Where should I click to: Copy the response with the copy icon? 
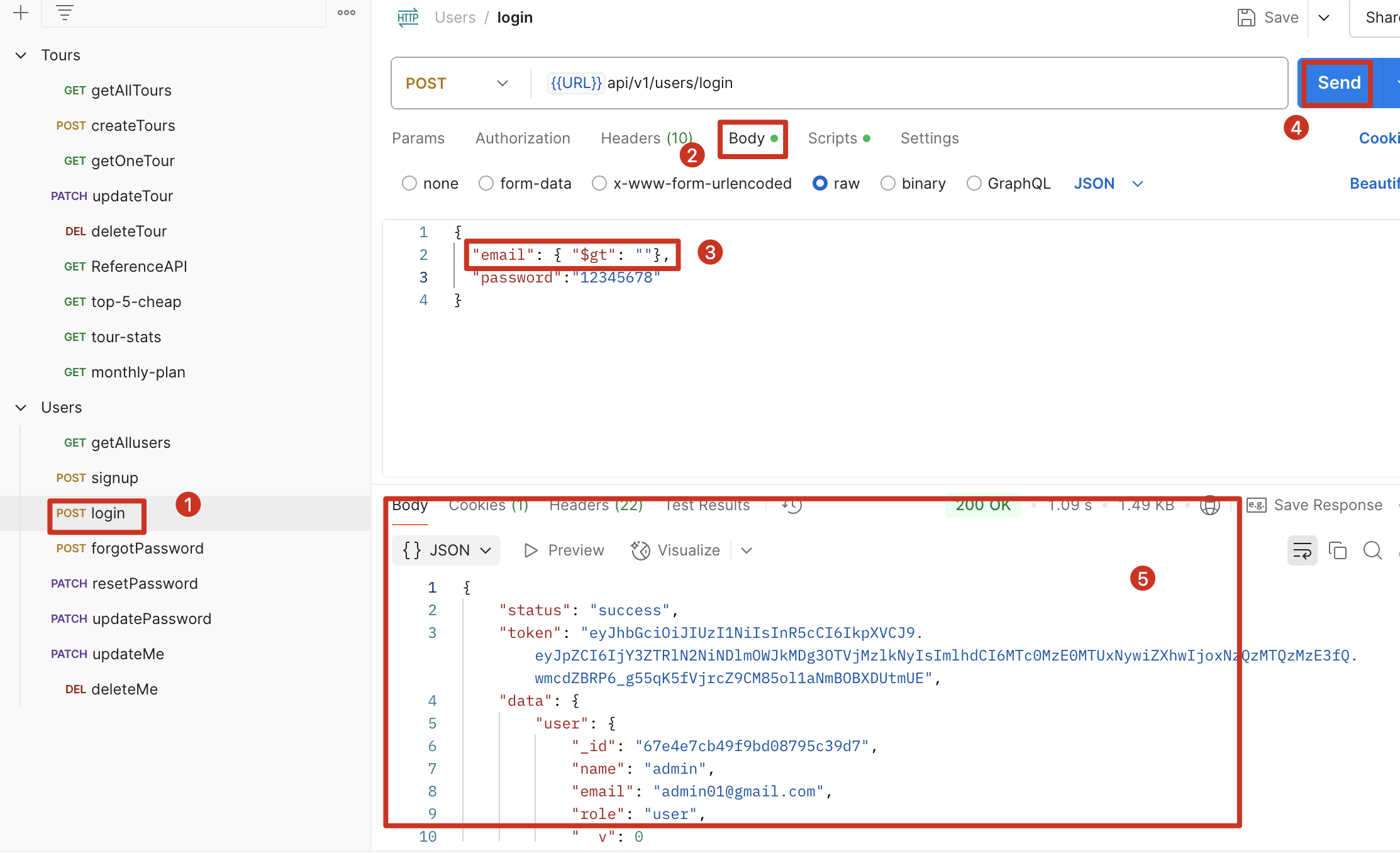click(1337, 550)
